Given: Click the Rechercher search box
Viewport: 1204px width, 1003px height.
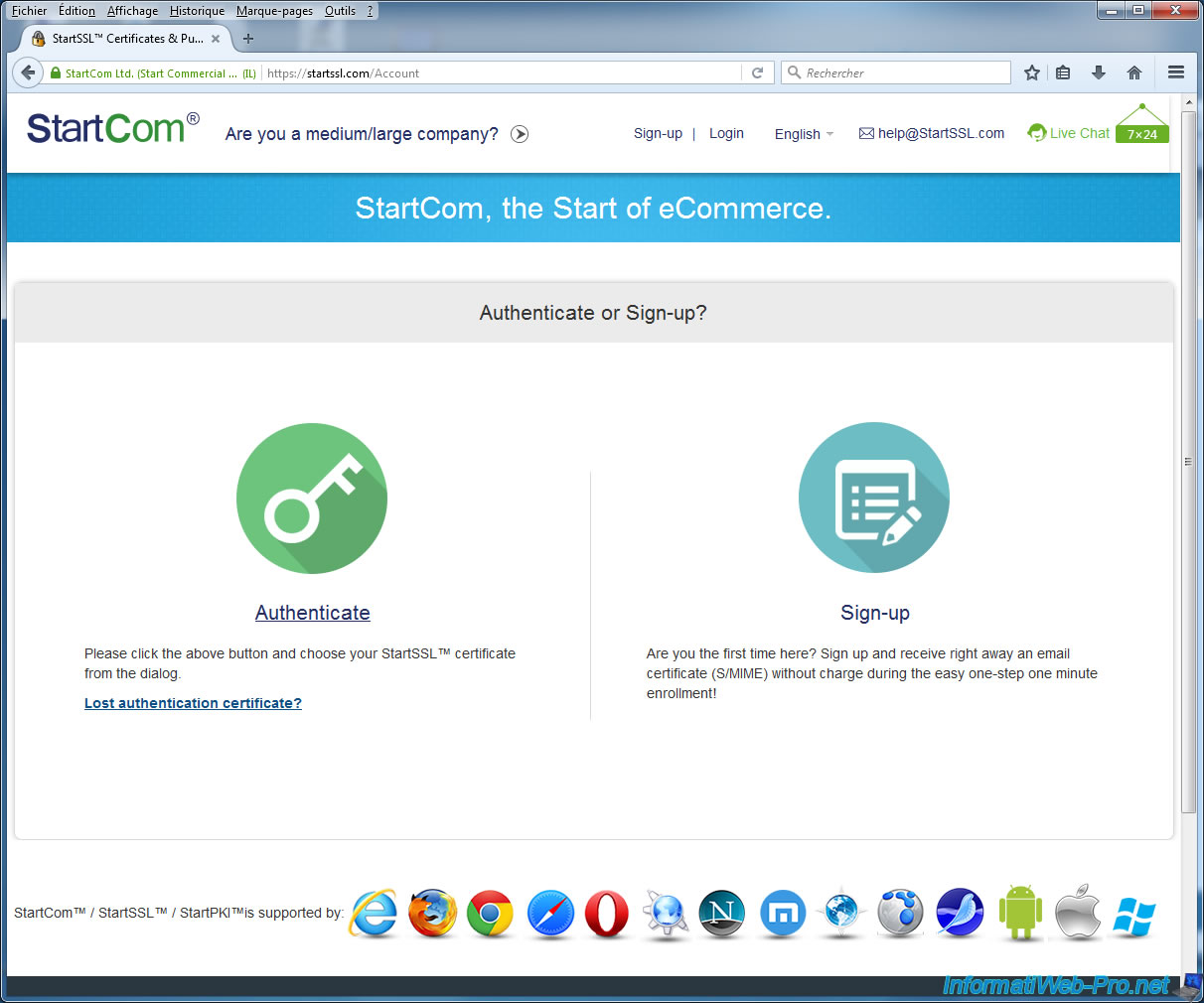Looking at the screenshot, I should 895,72.
